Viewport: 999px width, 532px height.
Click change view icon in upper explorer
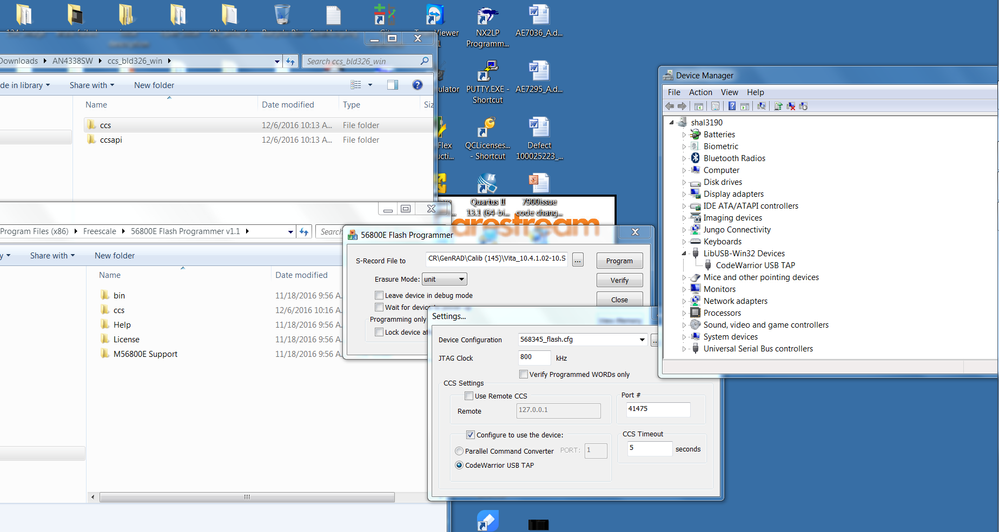coord(356,85)
